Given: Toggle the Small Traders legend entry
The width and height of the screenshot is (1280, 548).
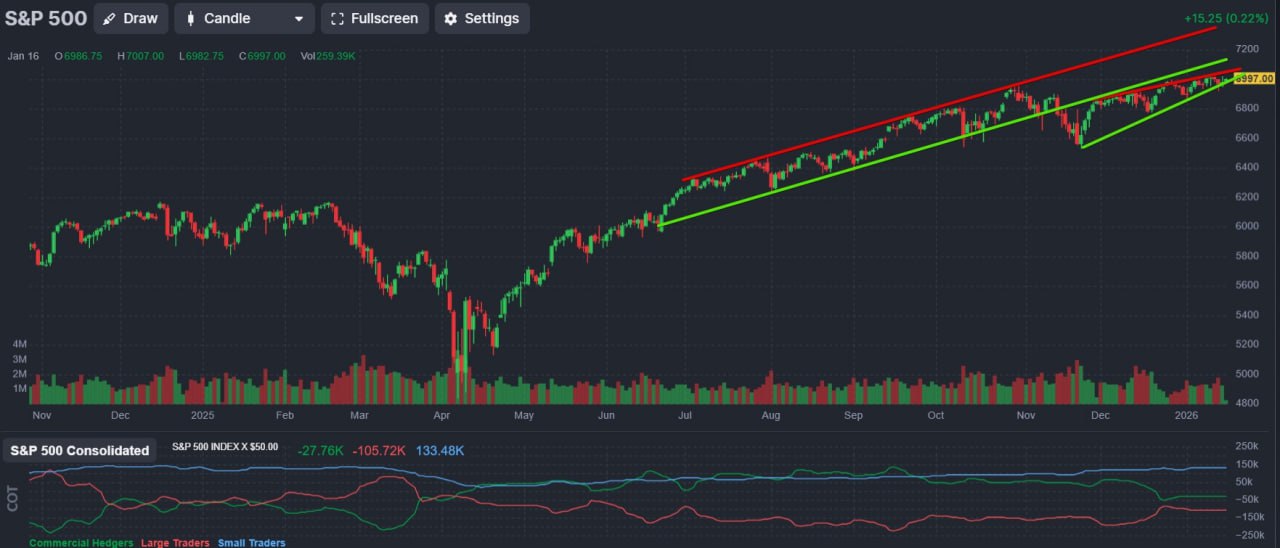Looking at the screenshot, I should 251,543.
